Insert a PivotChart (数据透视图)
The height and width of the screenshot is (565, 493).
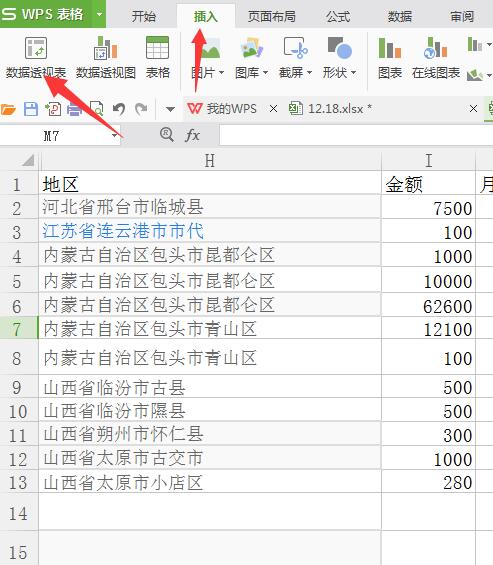pyautogui.click(x=106, y=57)
